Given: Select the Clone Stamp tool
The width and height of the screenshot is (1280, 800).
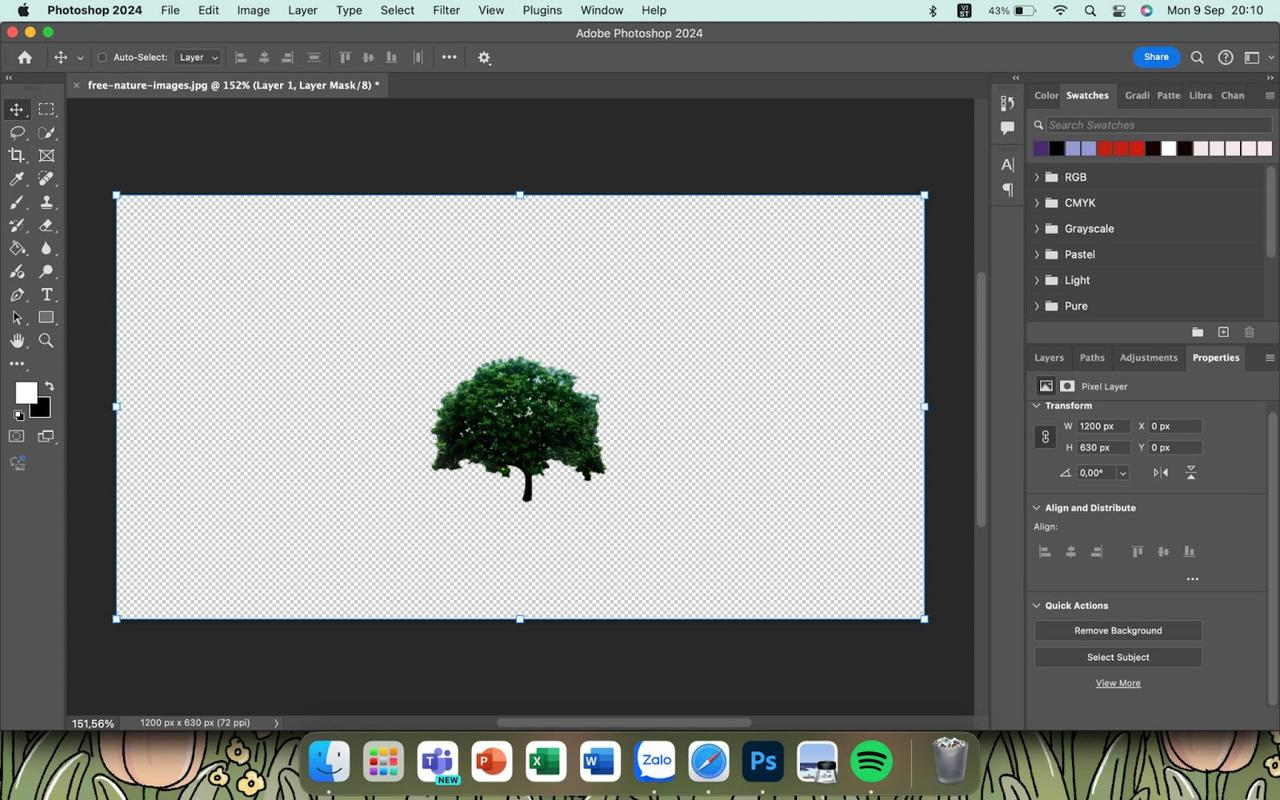Looking at the screenshot, I should [46, 202].
